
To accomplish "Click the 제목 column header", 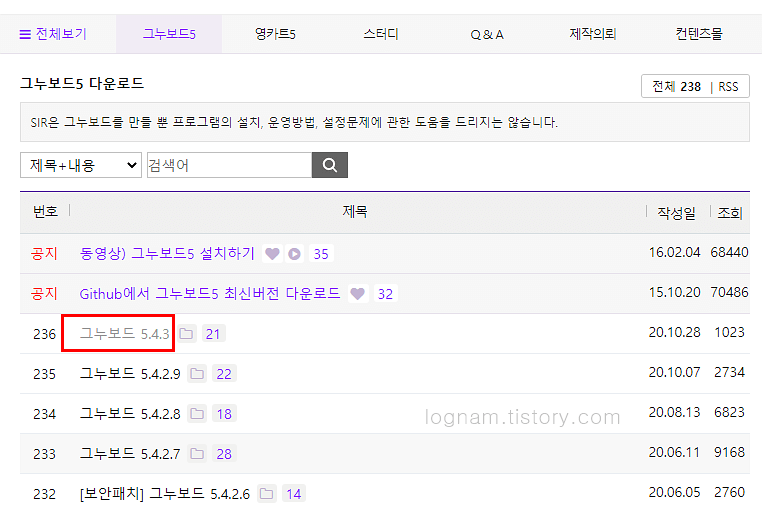I will pos(355,211).
